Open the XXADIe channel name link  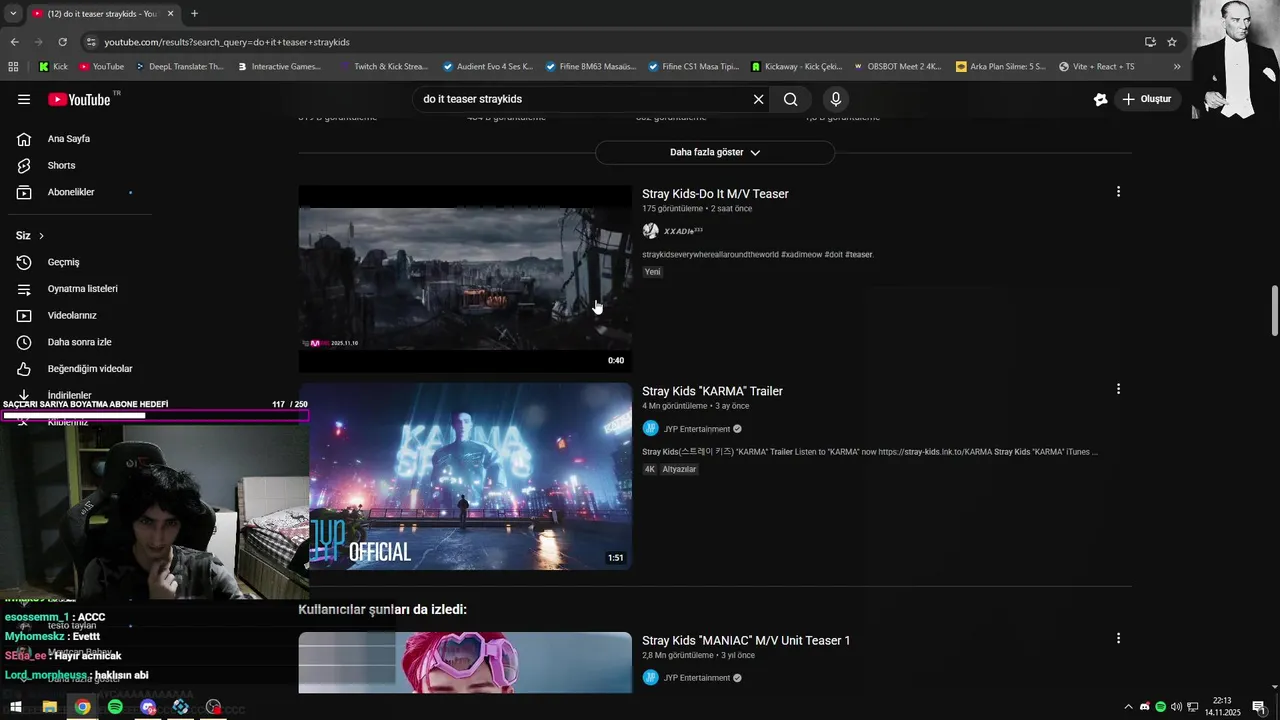coord(683,231)
